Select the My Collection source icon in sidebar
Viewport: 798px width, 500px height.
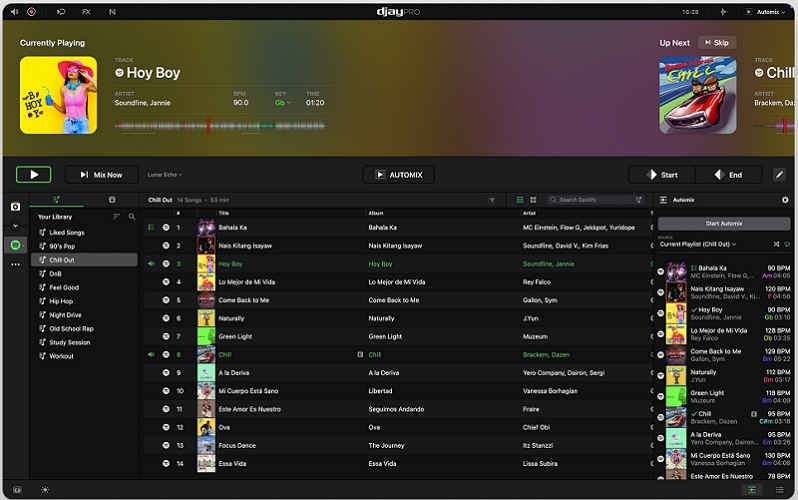click(15, 207)
